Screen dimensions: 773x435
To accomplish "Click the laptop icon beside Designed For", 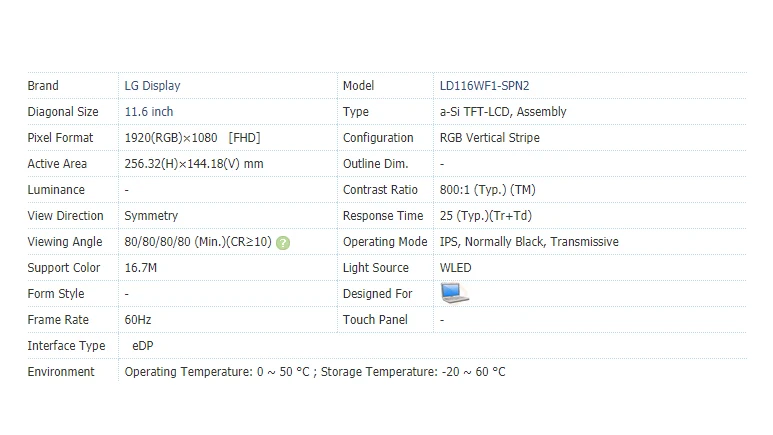I will click(x=454, y=293).
